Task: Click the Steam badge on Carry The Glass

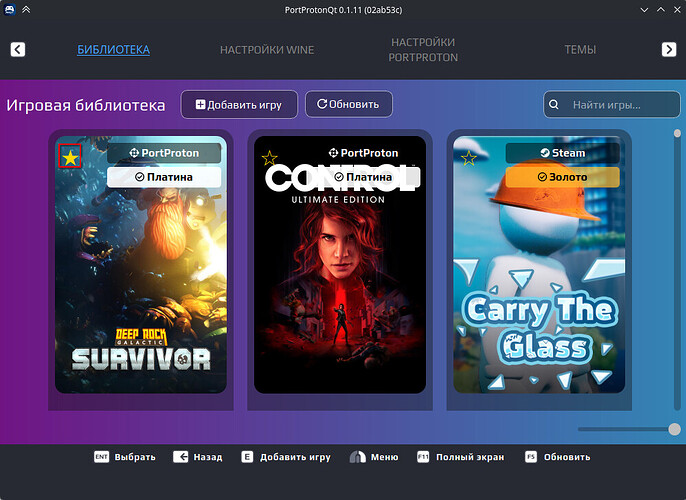Action: pyautogui.click(x=563, y=153)
